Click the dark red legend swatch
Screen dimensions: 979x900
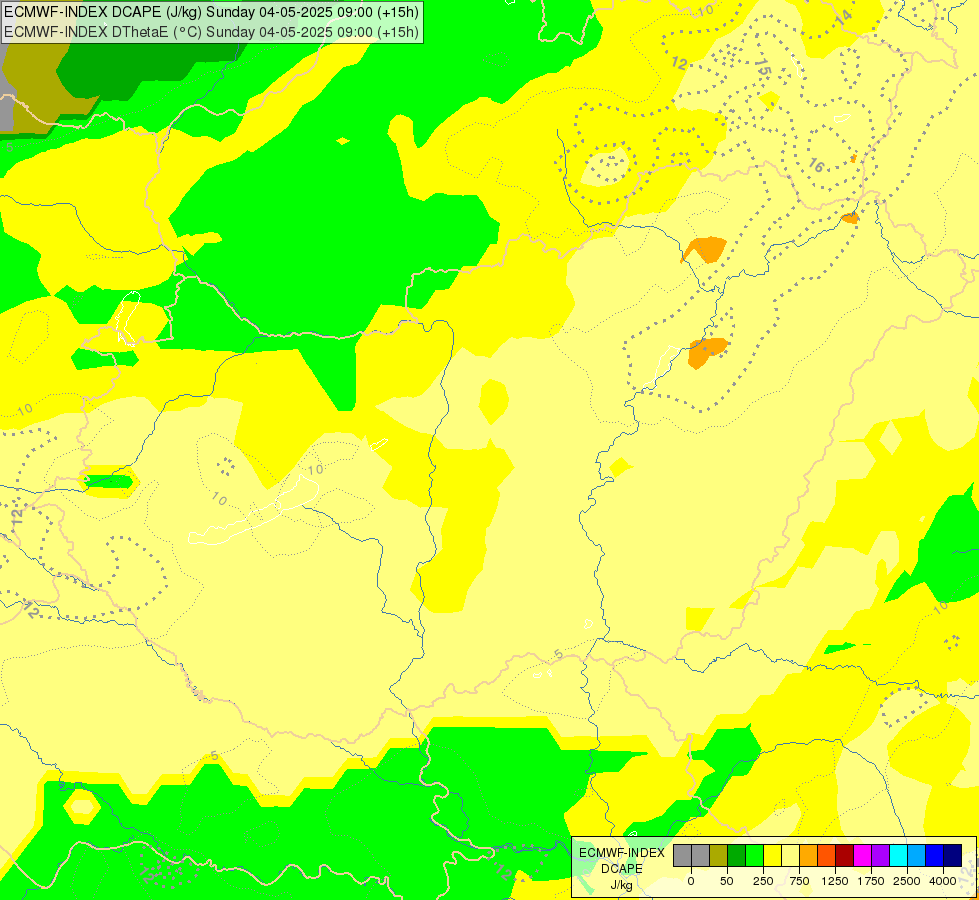point(844,856)
